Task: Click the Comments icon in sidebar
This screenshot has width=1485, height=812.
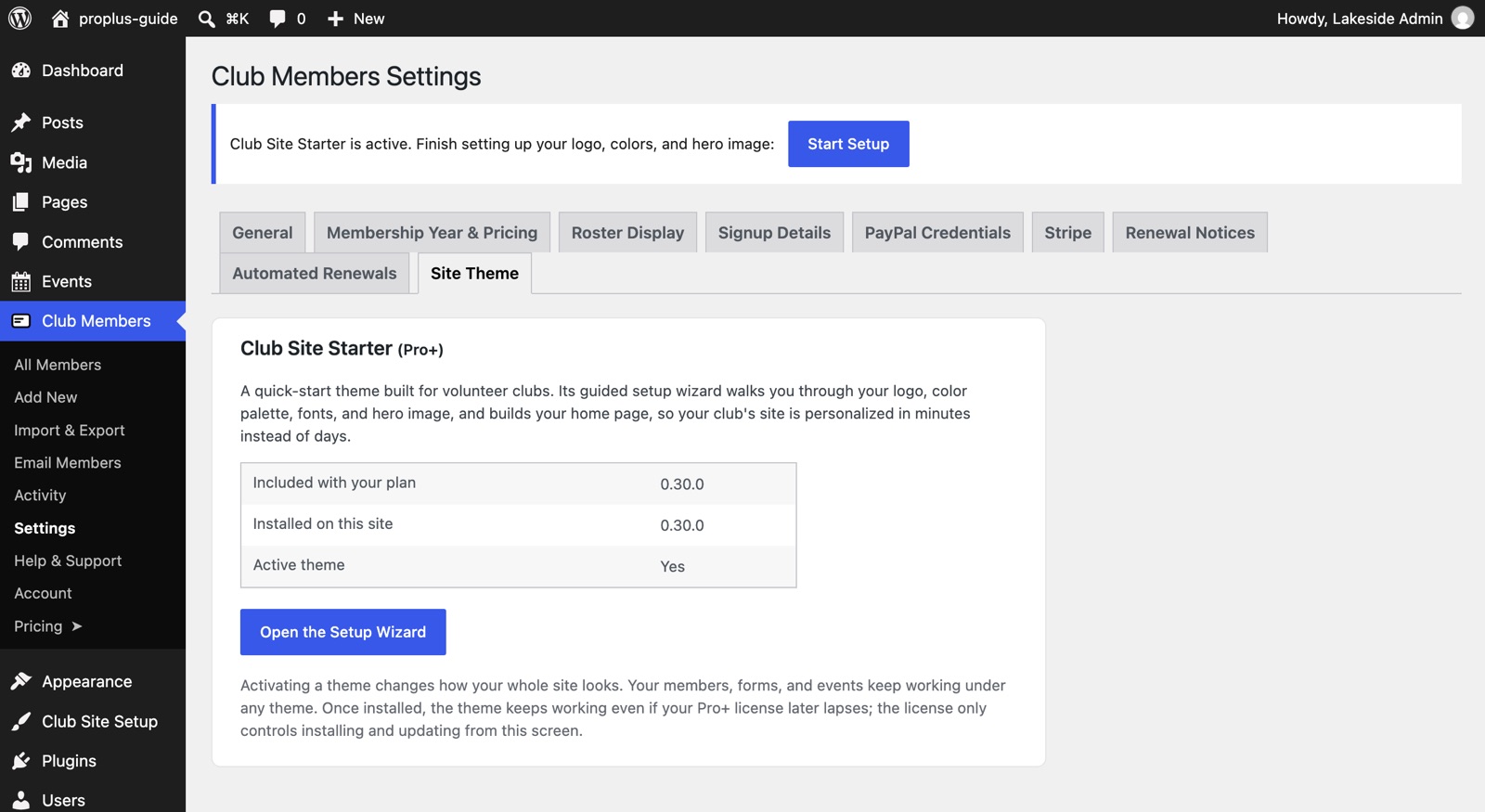Action: pyautogui.click(x=21, y=242)
